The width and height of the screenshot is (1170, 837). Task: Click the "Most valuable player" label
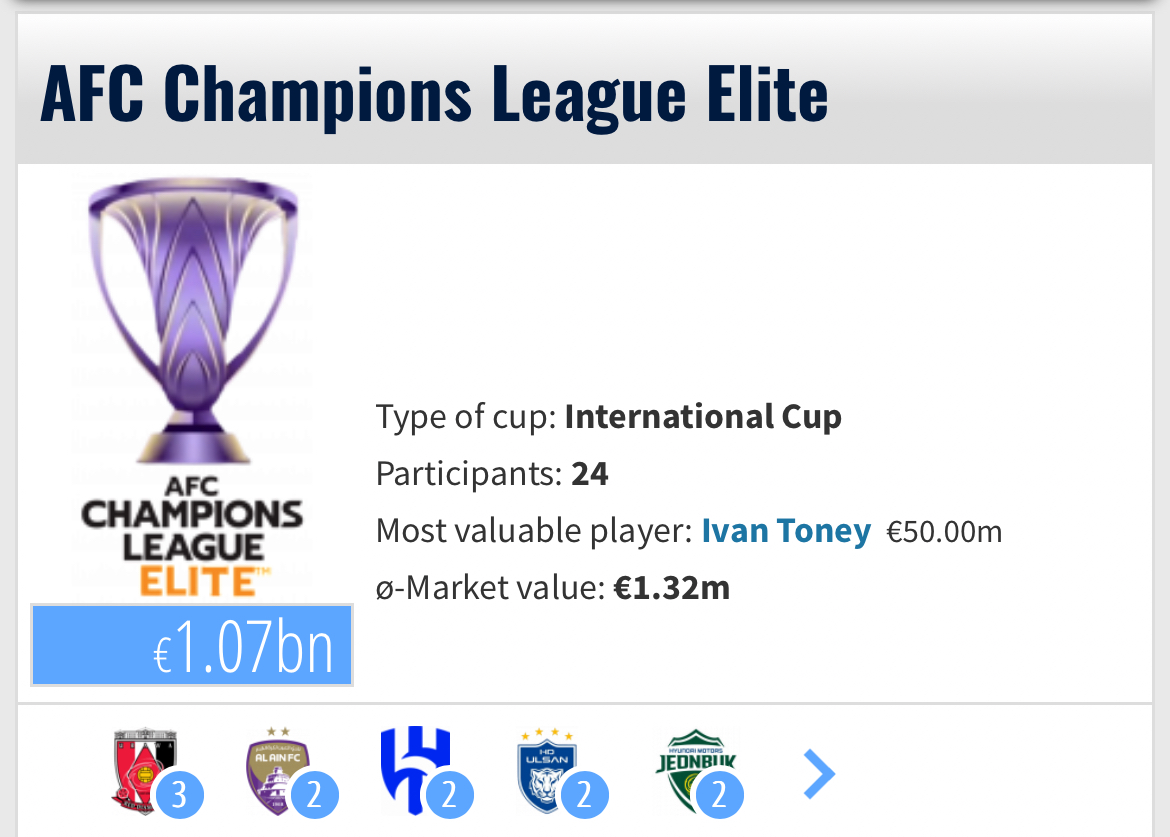pyautogui.click(x=534, y=531)
